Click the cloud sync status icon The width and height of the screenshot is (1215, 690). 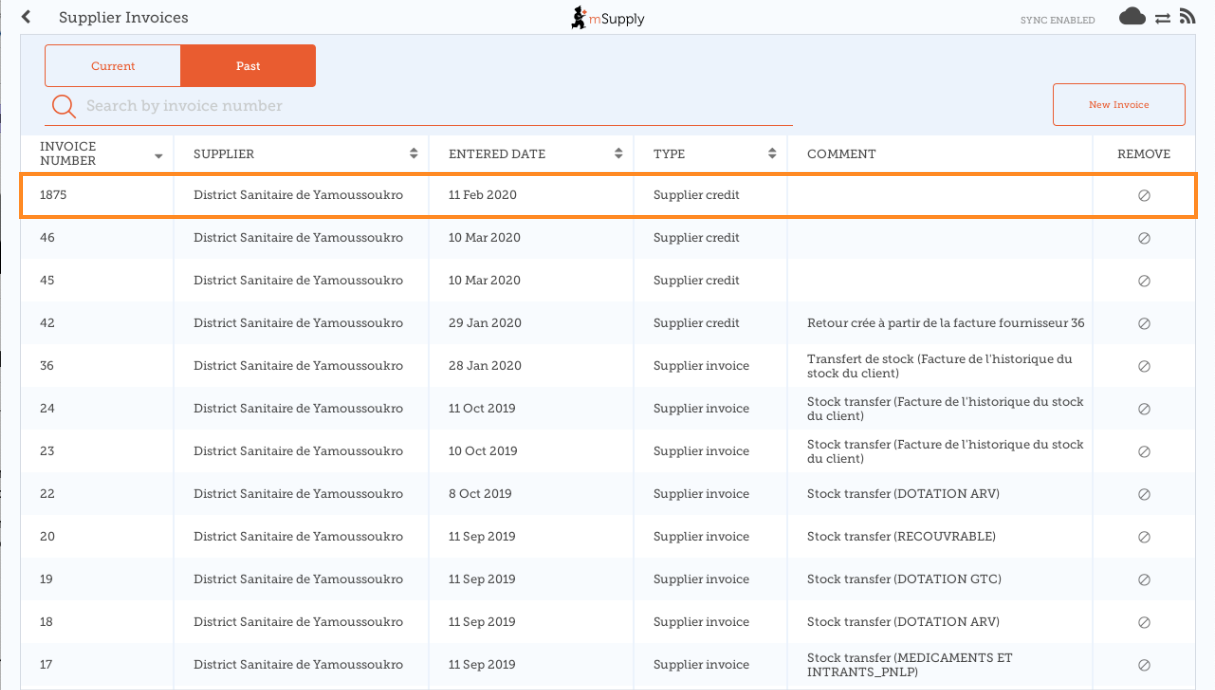tap(1131, 17)
